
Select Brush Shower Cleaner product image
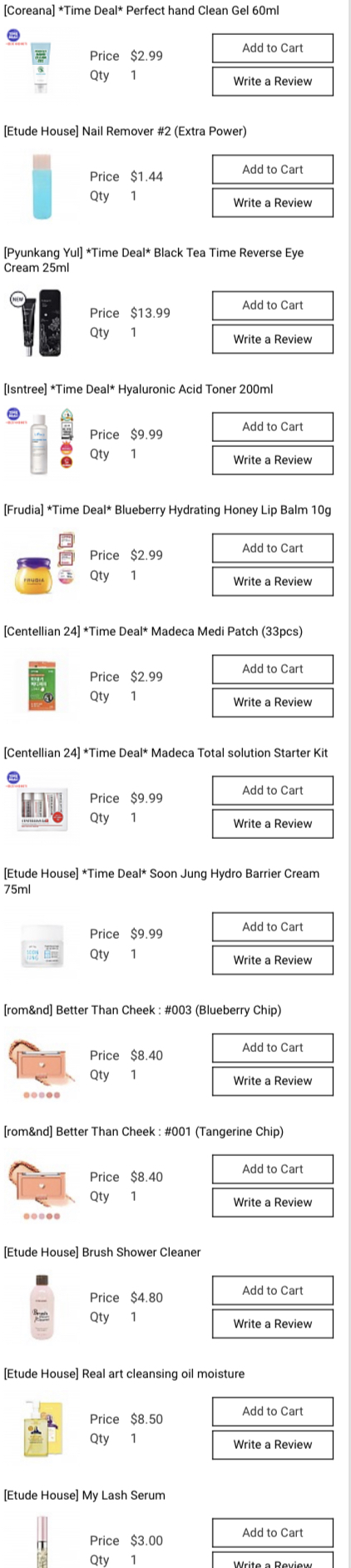[x=41, y=1307]
